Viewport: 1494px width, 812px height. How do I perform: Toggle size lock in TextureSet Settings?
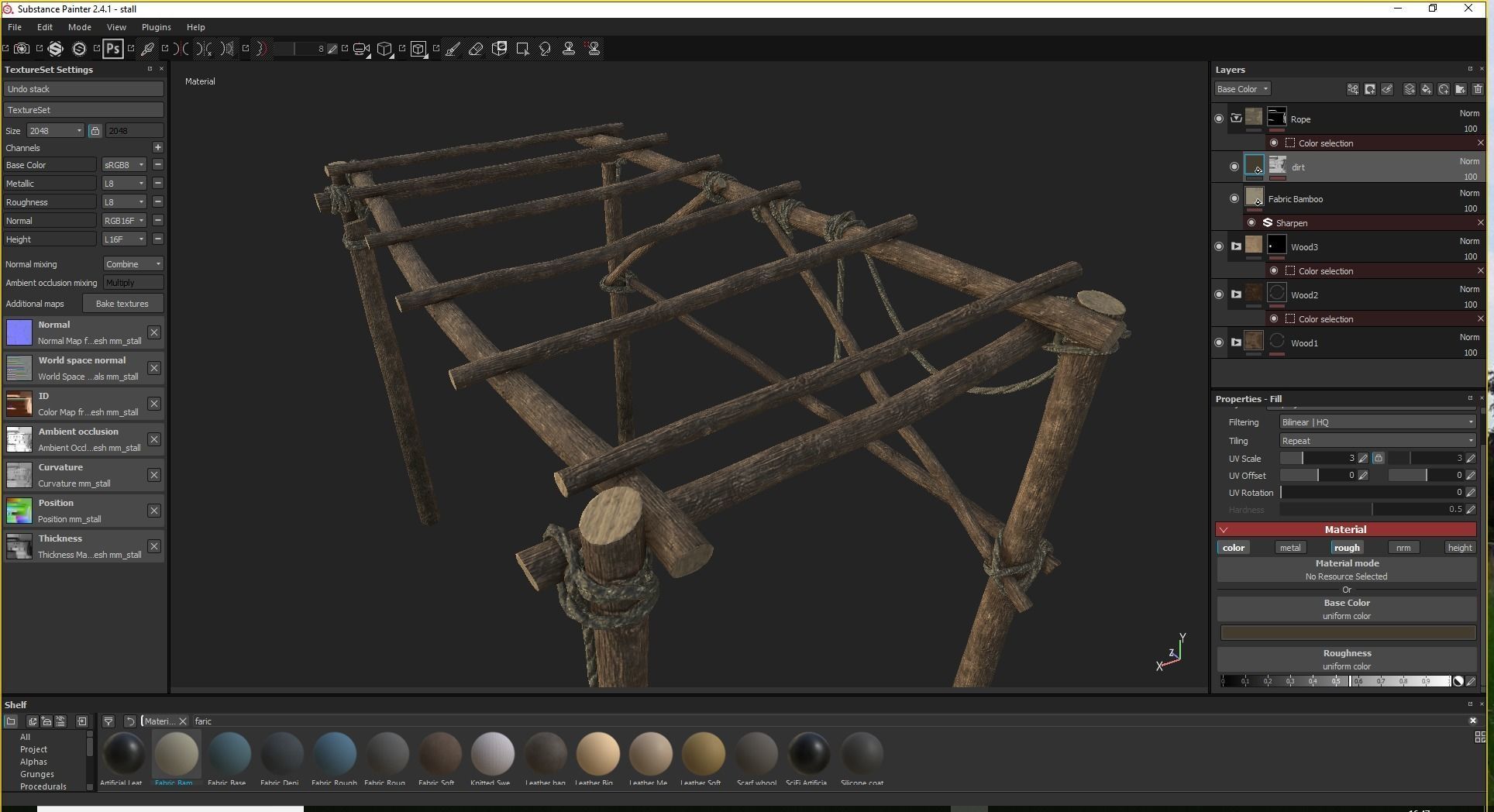click(x=95, y=131)
